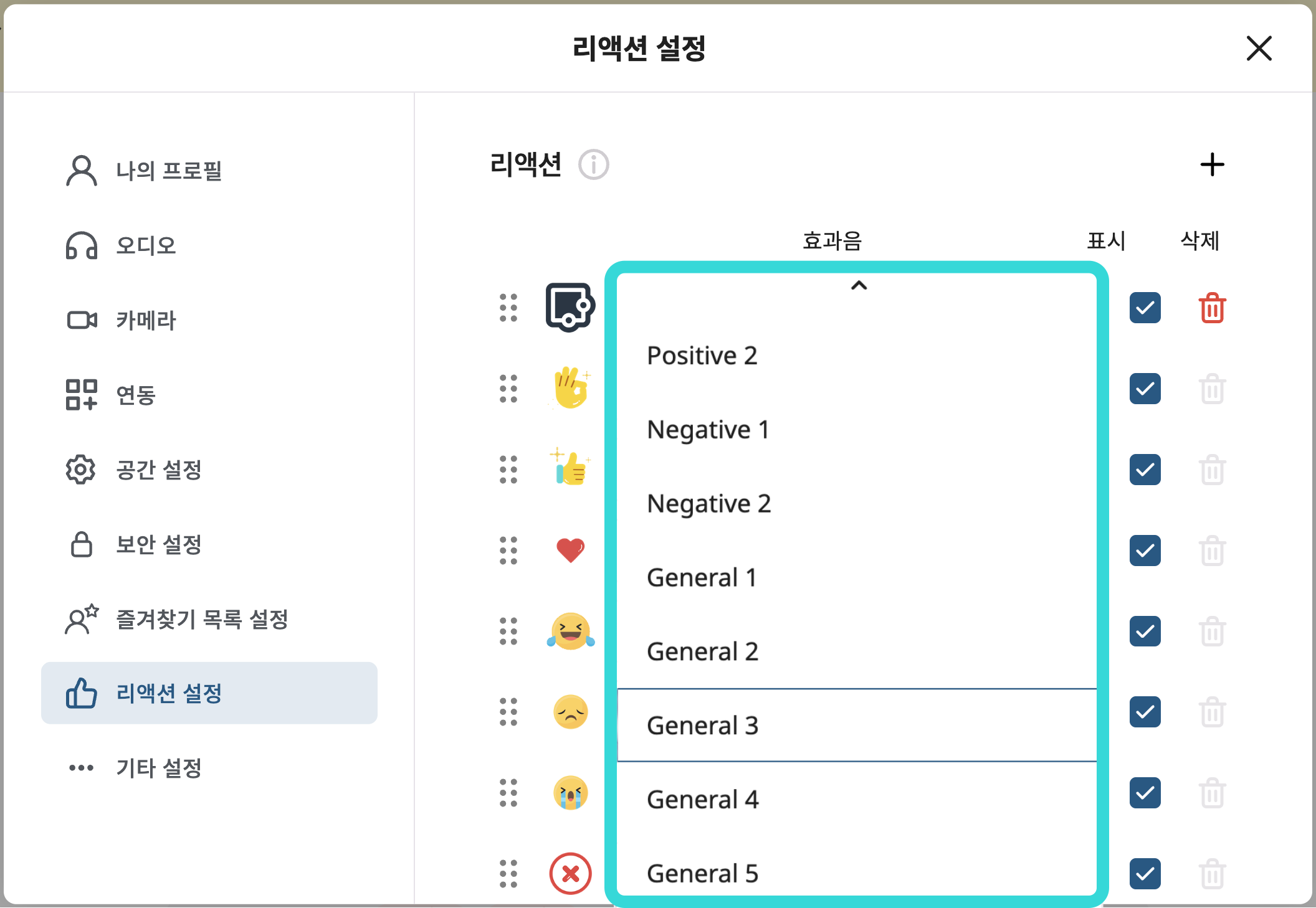Open 보안 설정 section
1316x908 pixels.
click(x=158, y=544)
